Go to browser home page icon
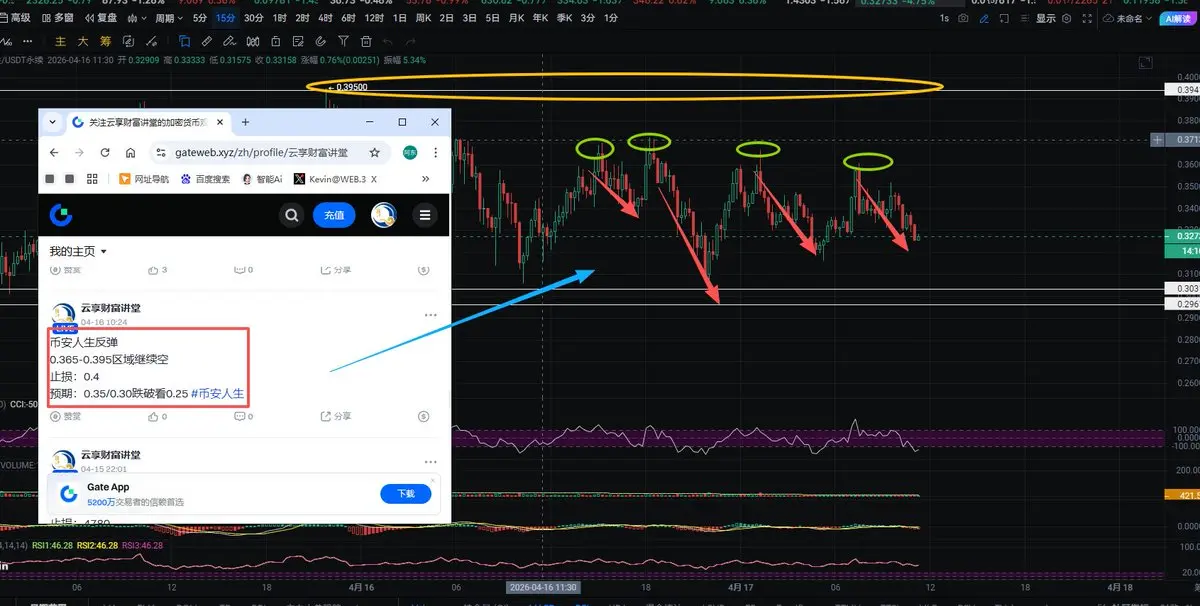This screenshot has height=606, width=1200. point(131,153)
